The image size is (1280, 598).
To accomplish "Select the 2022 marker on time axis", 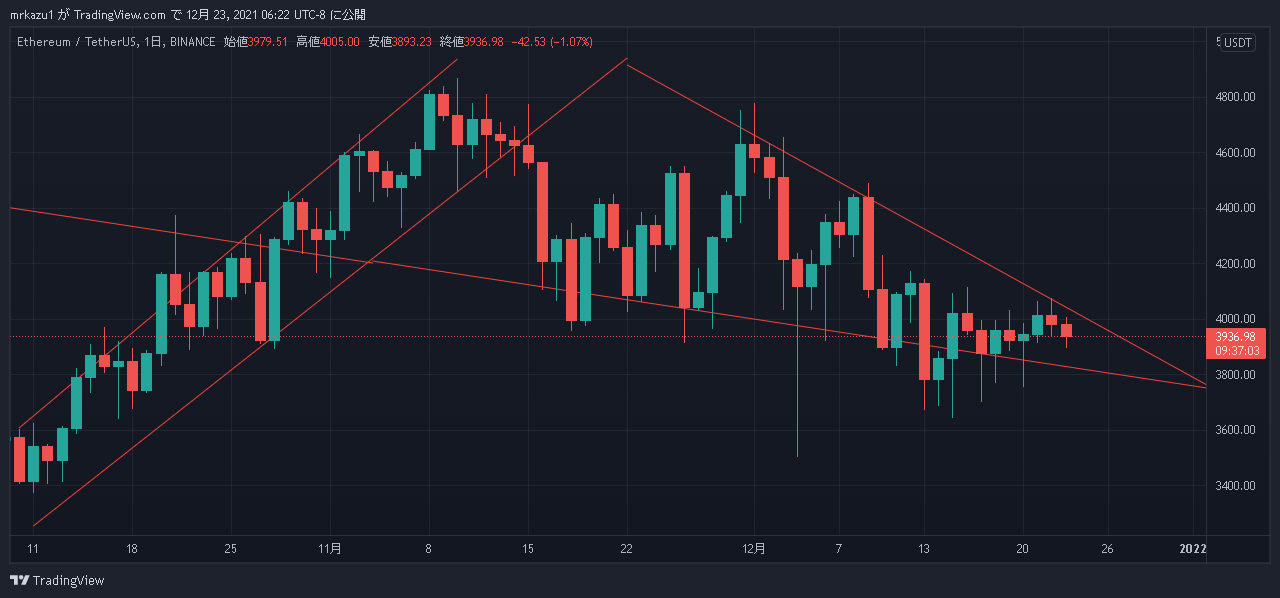I will click(1192, 548).
